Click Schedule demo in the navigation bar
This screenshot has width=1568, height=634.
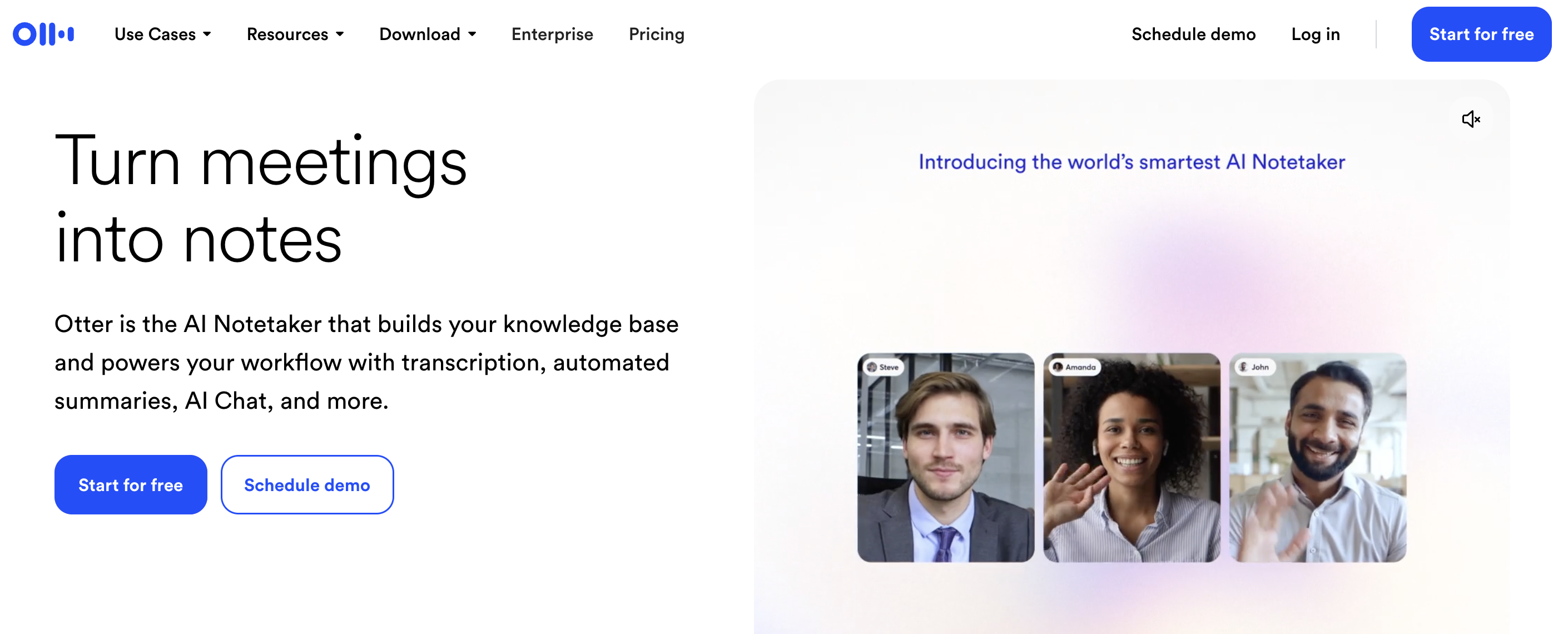coord(1193,34)
